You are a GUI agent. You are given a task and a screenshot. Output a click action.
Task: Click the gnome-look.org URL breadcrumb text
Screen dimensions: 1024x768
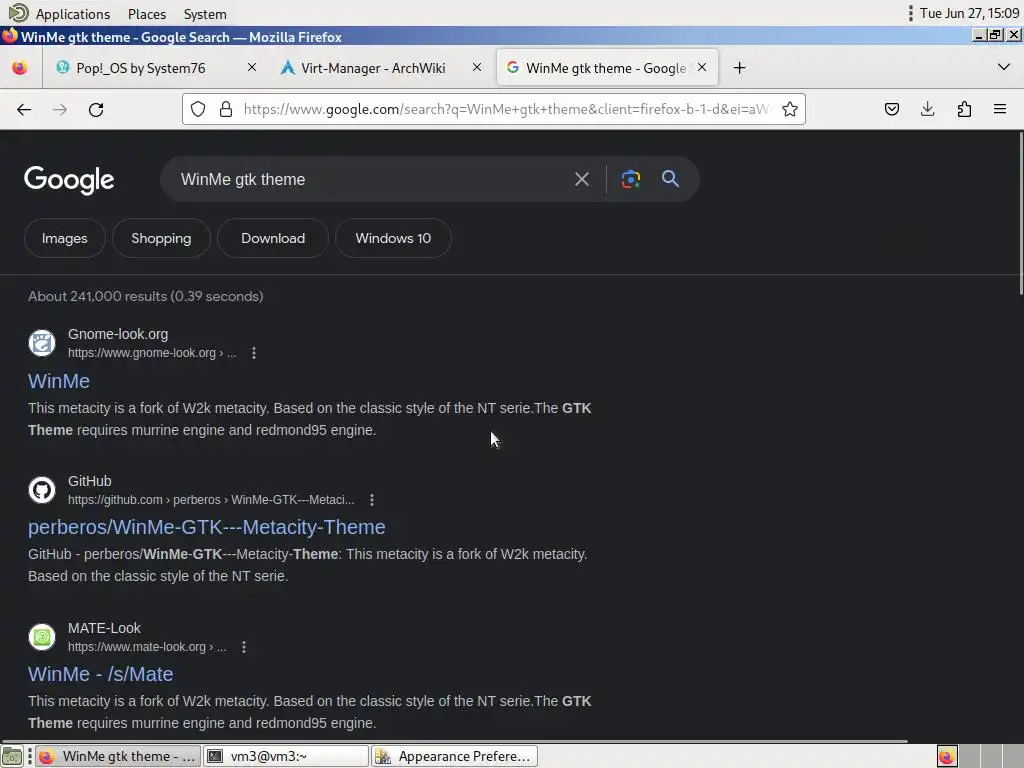point(152,353)
